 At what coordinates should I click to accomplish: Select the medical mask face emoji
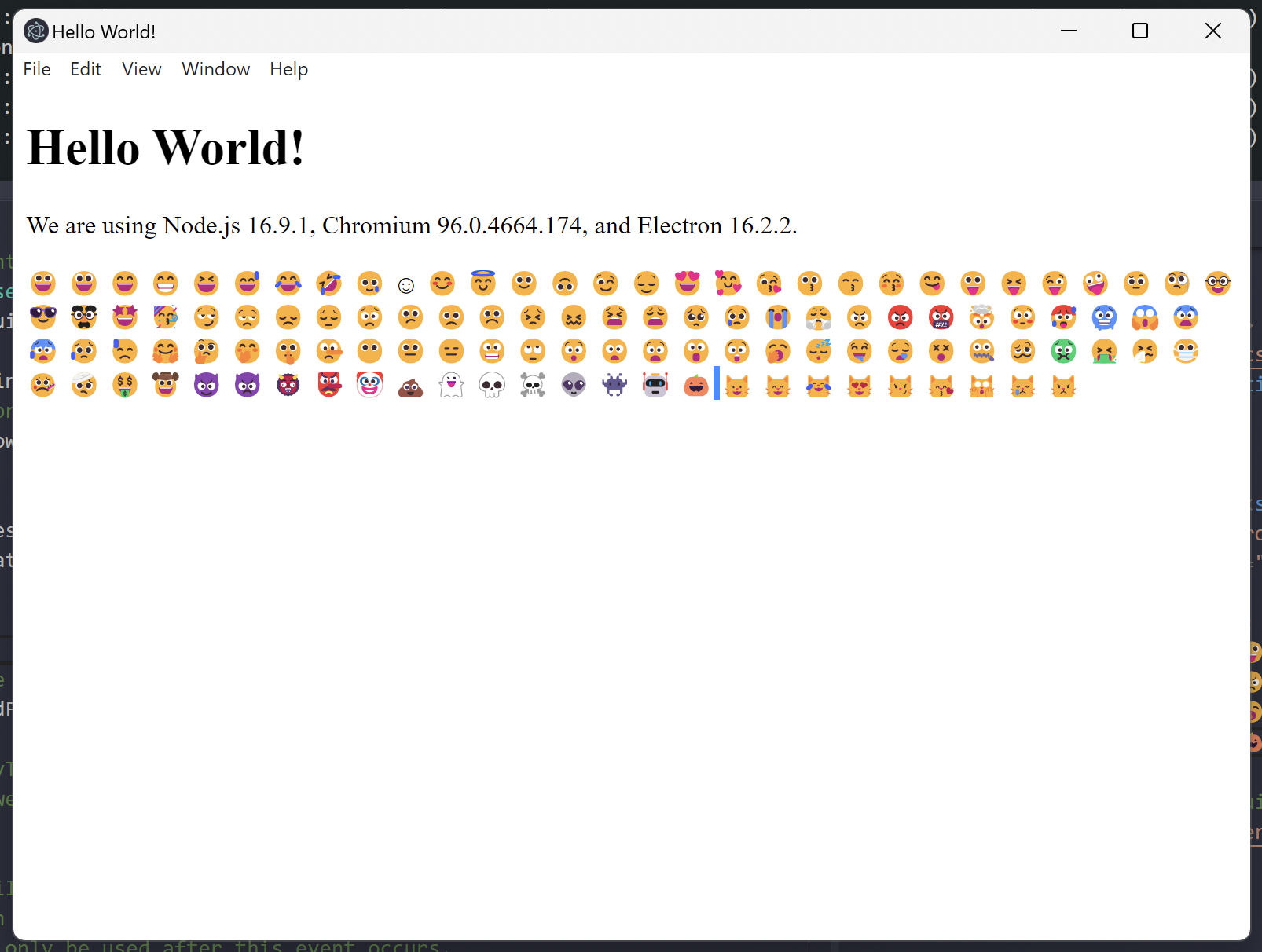(1186, 351)
